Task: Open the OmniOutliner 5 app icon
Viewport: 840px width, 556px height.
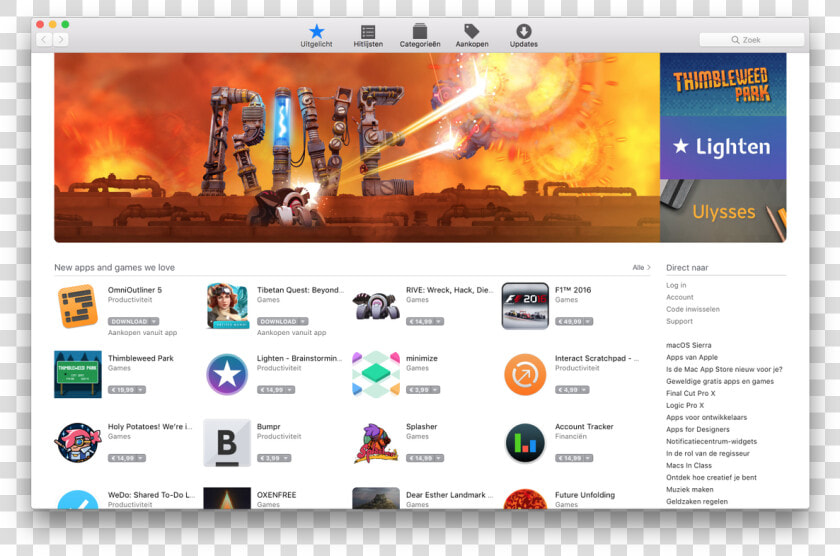Action: 78,306
